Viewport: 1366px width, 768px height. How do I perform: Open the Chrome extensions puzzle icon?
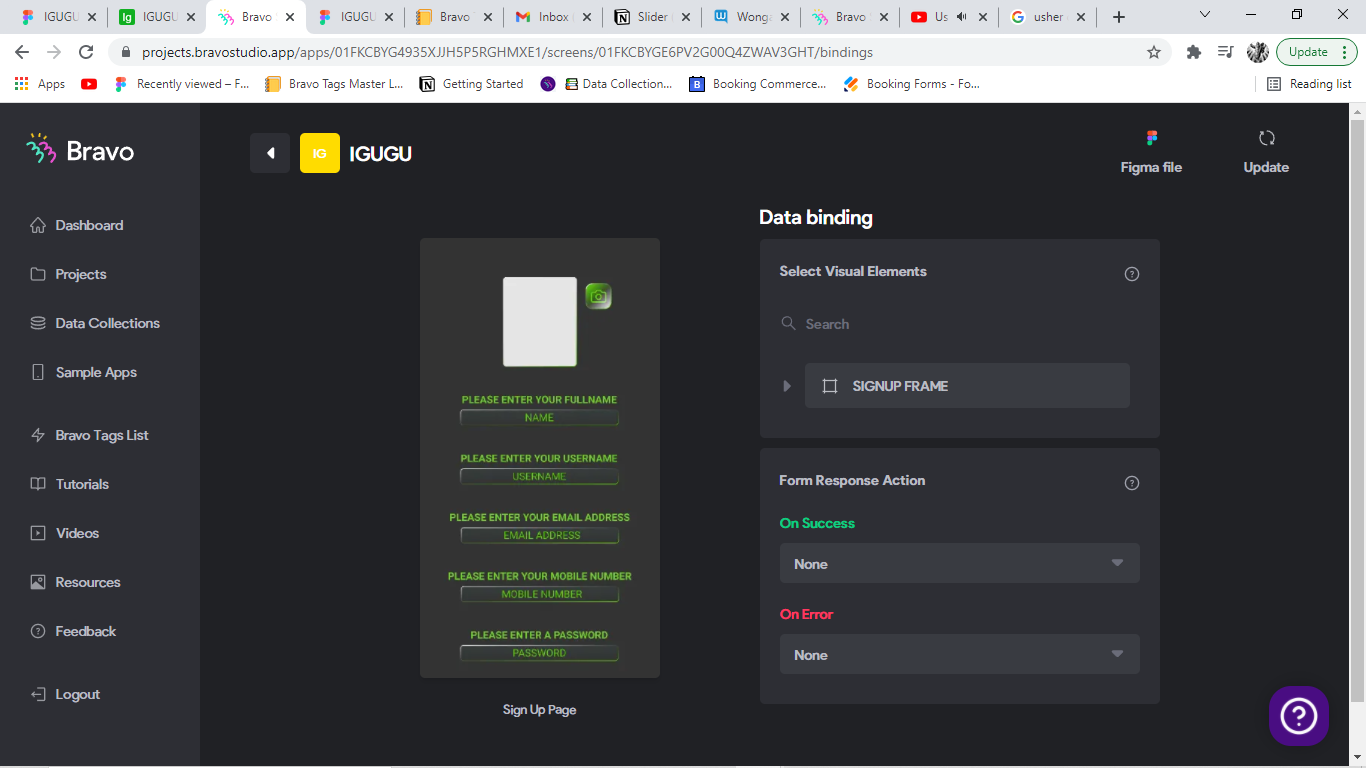tap(1193, 52)
